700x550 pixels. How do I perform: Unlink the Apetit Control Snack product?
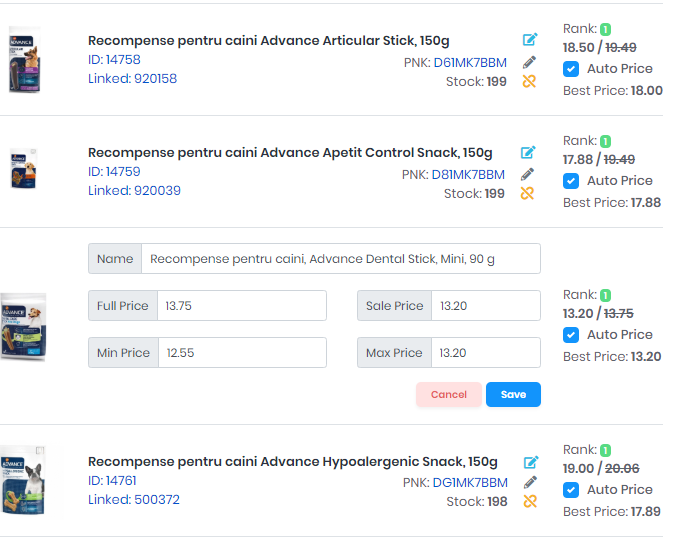tap(527, 193)
